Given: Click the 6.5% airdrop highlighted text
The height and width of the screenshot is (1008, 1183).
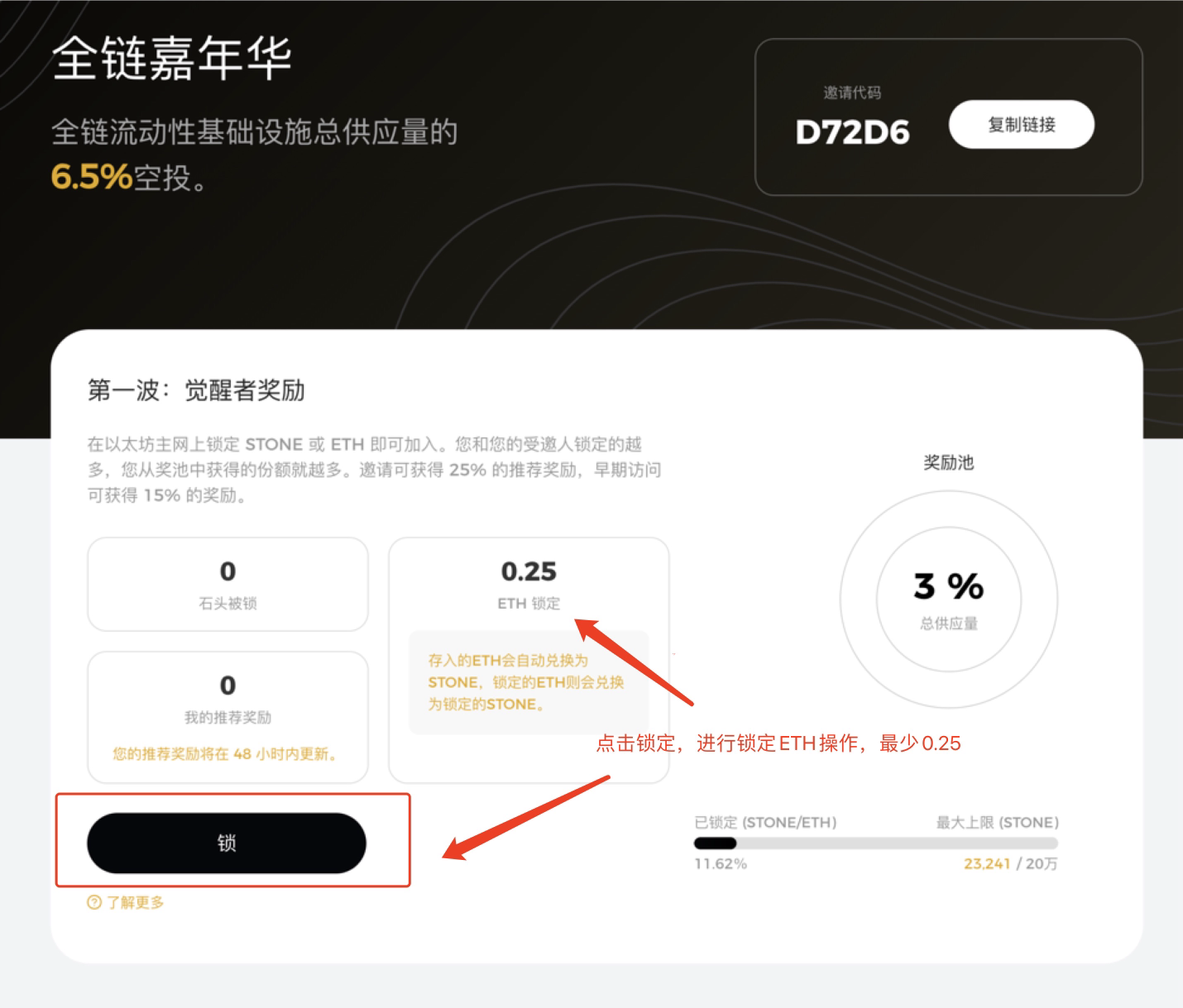Looking at the screenshot, I should pos(92,177).
